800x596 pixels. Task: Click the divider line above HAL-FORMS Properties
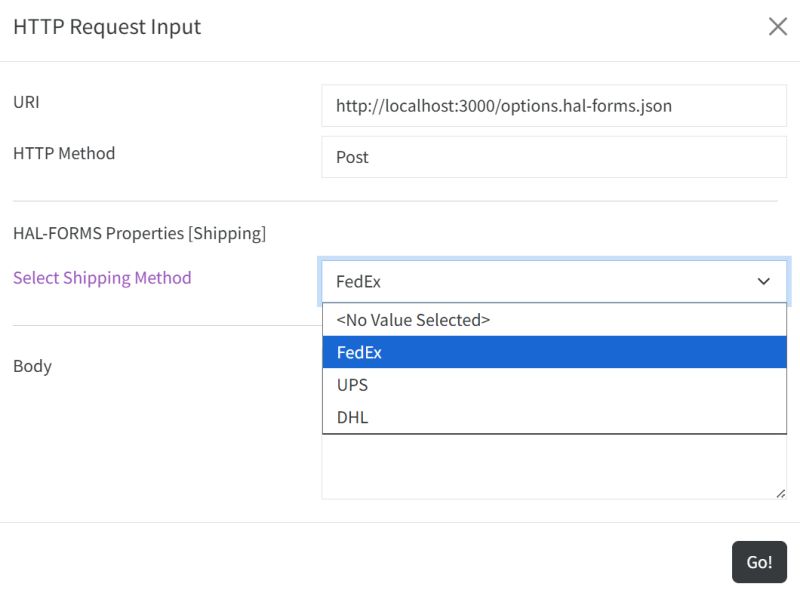tap(394, 201)
